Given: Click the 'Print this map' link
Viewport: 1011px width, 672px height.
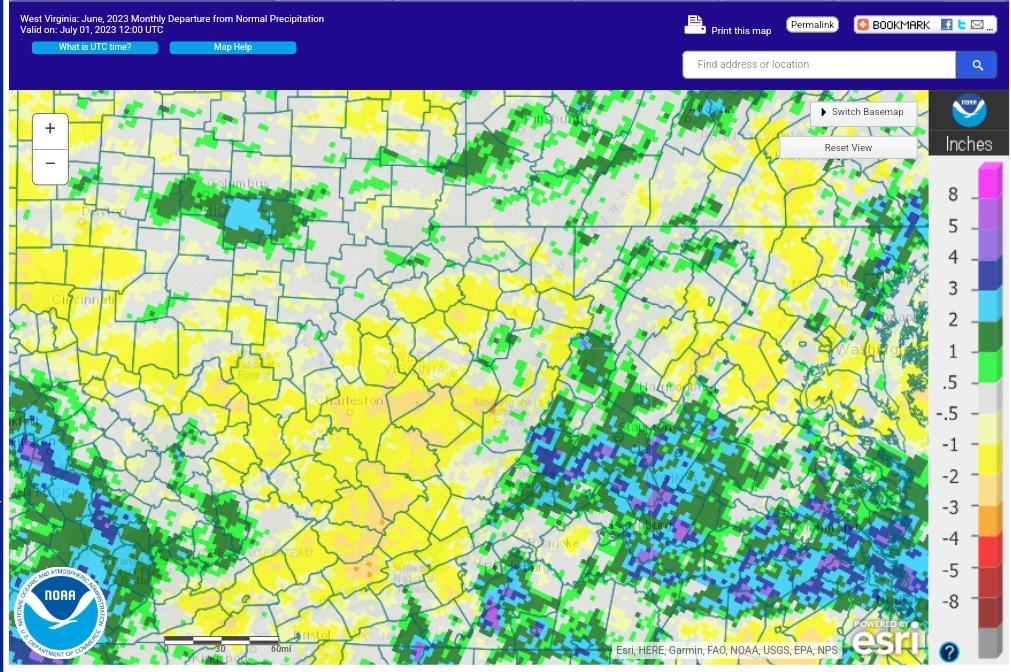Looking at the screenshot, I should pyautogui.click(x=741, y=30).
